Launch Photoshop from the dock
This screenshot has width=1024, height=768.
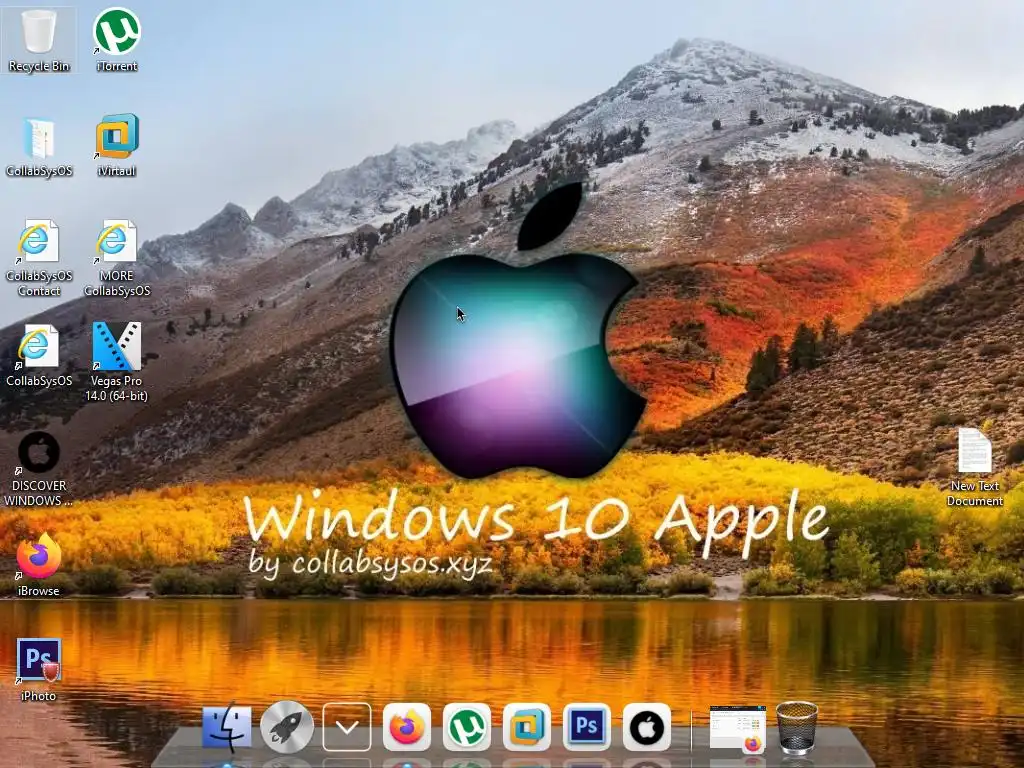(x=586, y=727)
